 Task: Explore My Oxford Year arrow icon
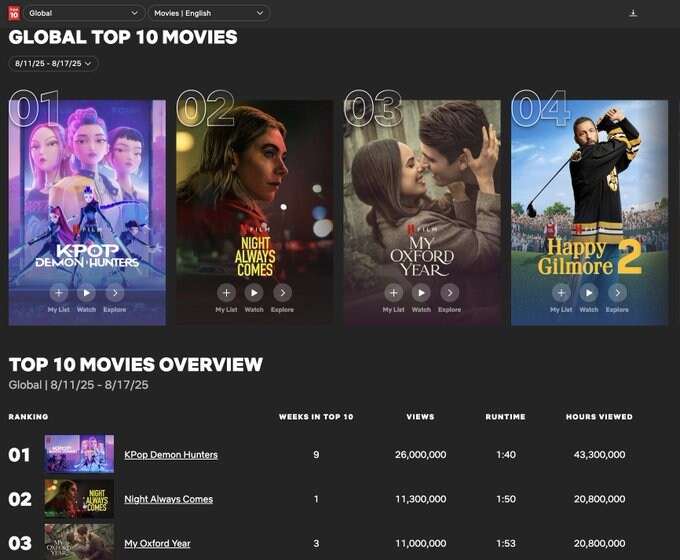[x=450, y=293]
